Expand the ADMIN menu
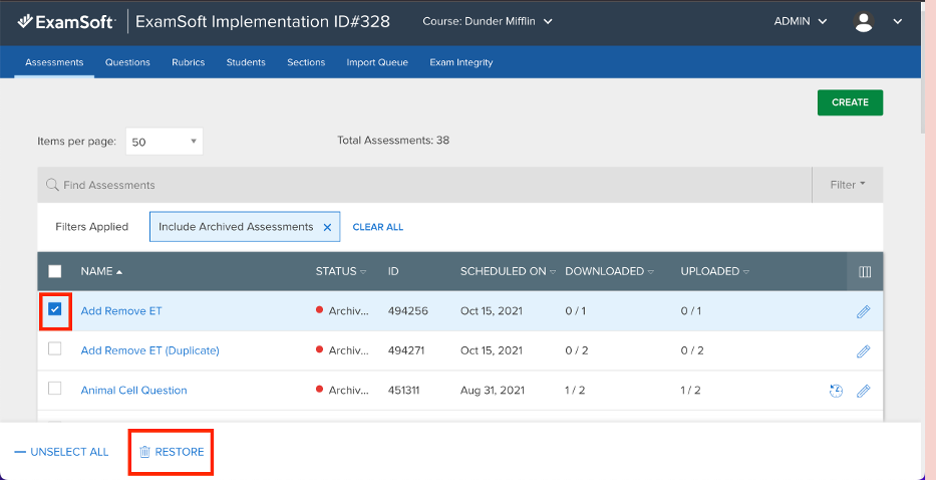938x480 pixels. pyautogui.click(x=800, y=22)
